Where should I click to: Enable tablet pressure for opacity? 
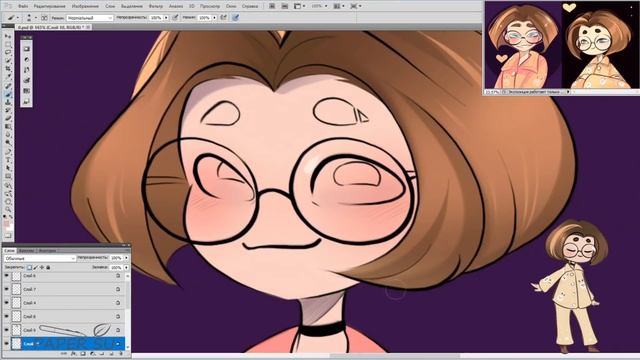(x=175, y=18)
